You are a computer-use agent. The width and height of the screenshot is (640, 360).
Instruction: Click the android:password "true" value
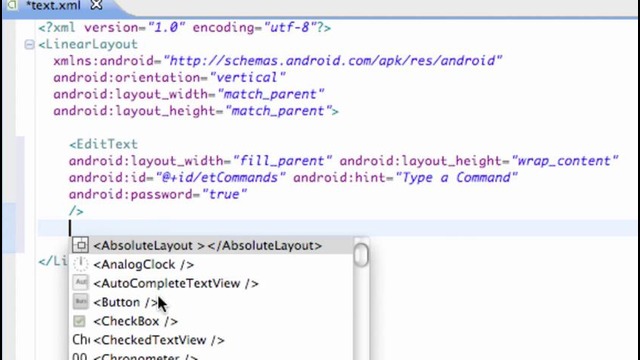(224, 194)
